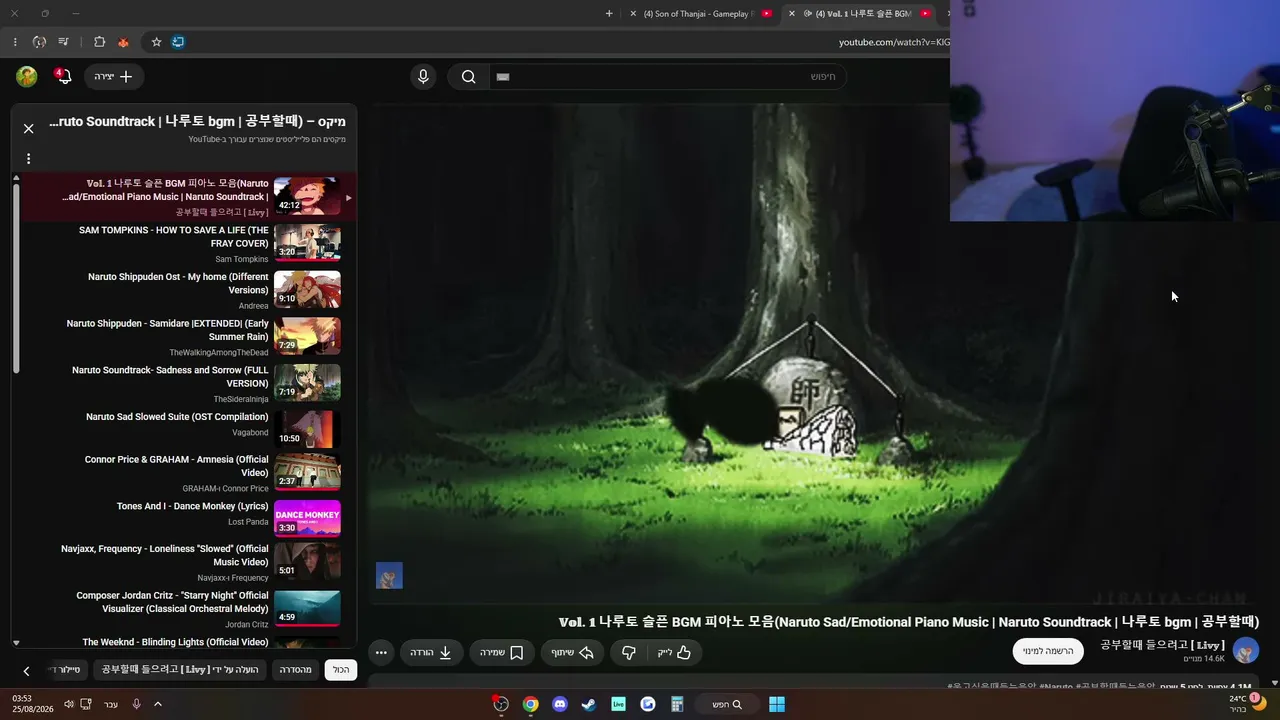The width and height of the screenshot is (1280, 720).
Task: Open Chrome extensions puzzle icon
Action: [99, 42]
